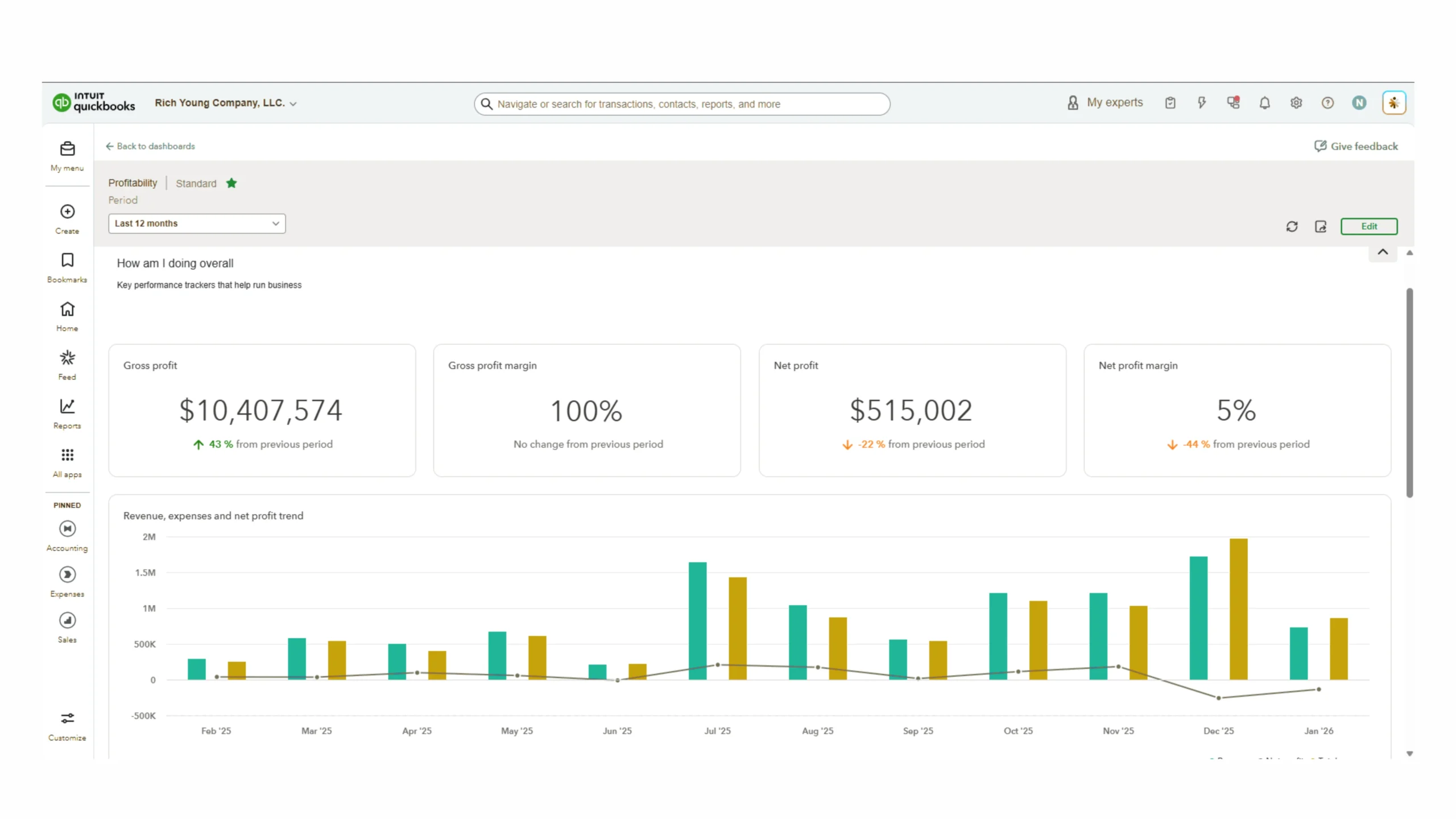Go to the Feed sidebar icon
The height and width of the screenshot is (819, 1456).
pyautogui.click(x=67, y=358)
